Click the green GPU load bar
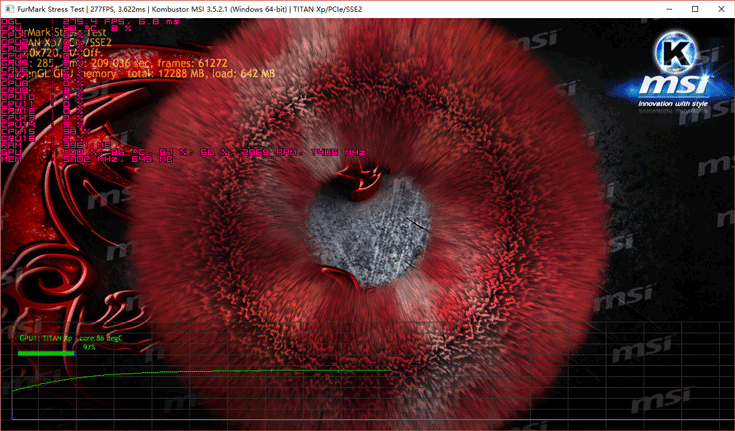Screen dimensions: 735x431 pyautogui.click(x=46, y=351)
